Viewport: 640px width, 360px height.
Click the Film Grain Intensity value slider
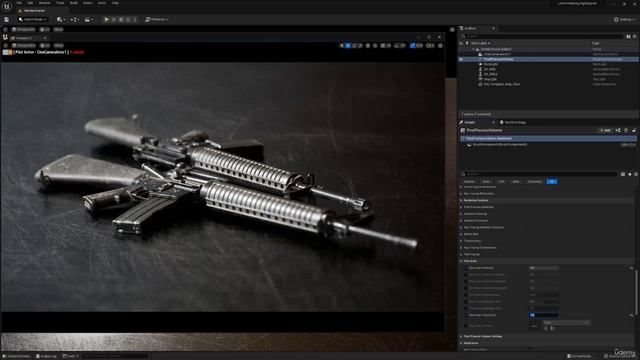click(544, 268)
